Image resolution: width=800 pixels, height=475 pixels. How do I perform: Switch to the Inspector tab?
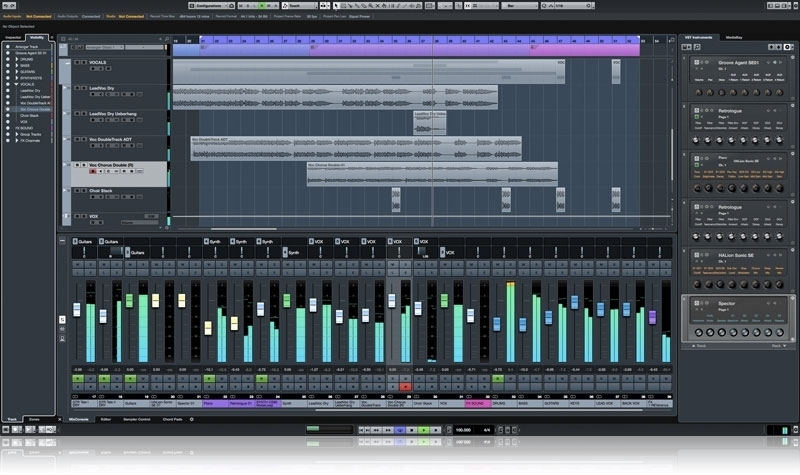pos(13,37)
